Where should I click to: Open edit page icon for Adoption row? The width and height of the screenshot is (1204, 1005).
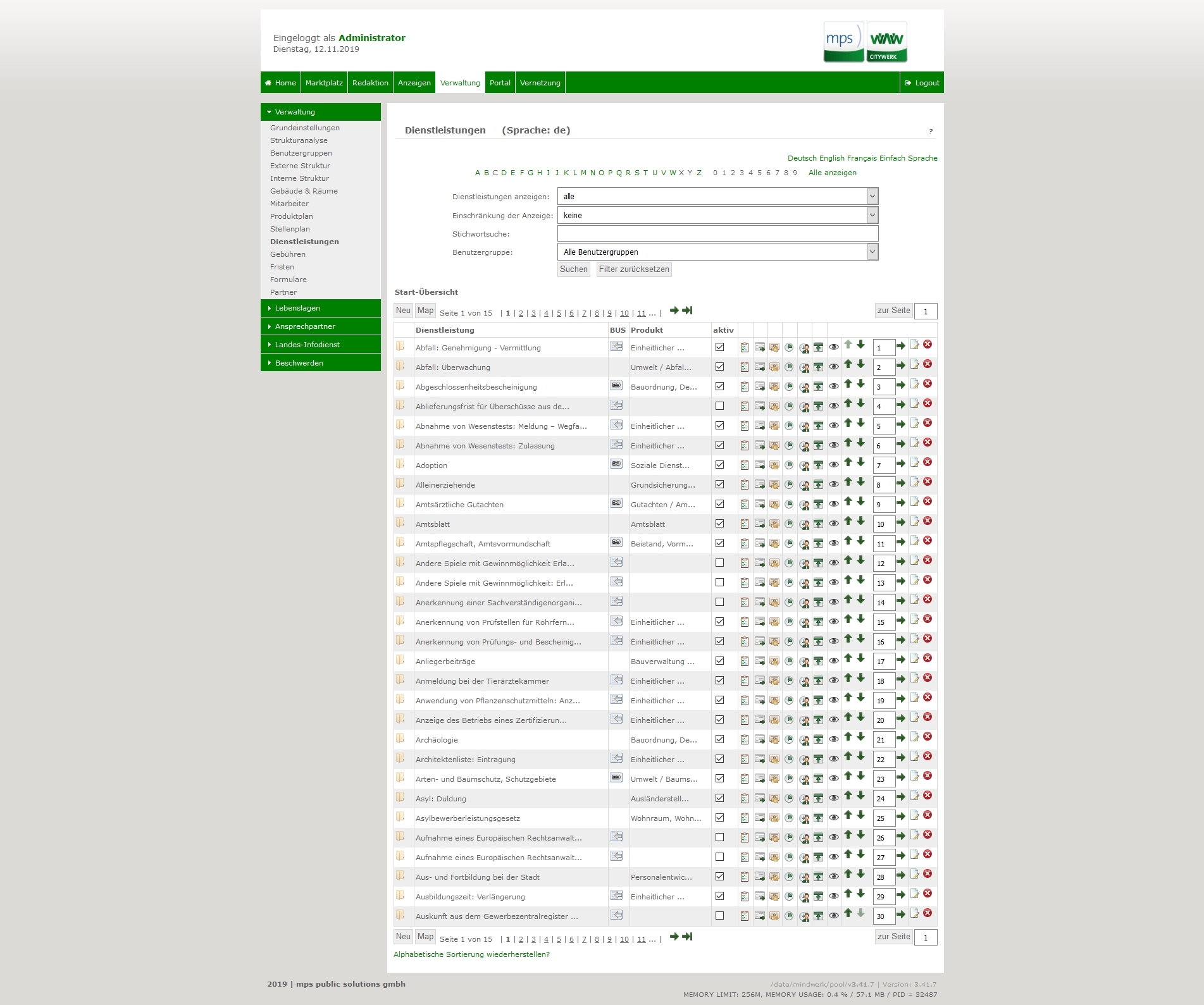coord(914,462)
